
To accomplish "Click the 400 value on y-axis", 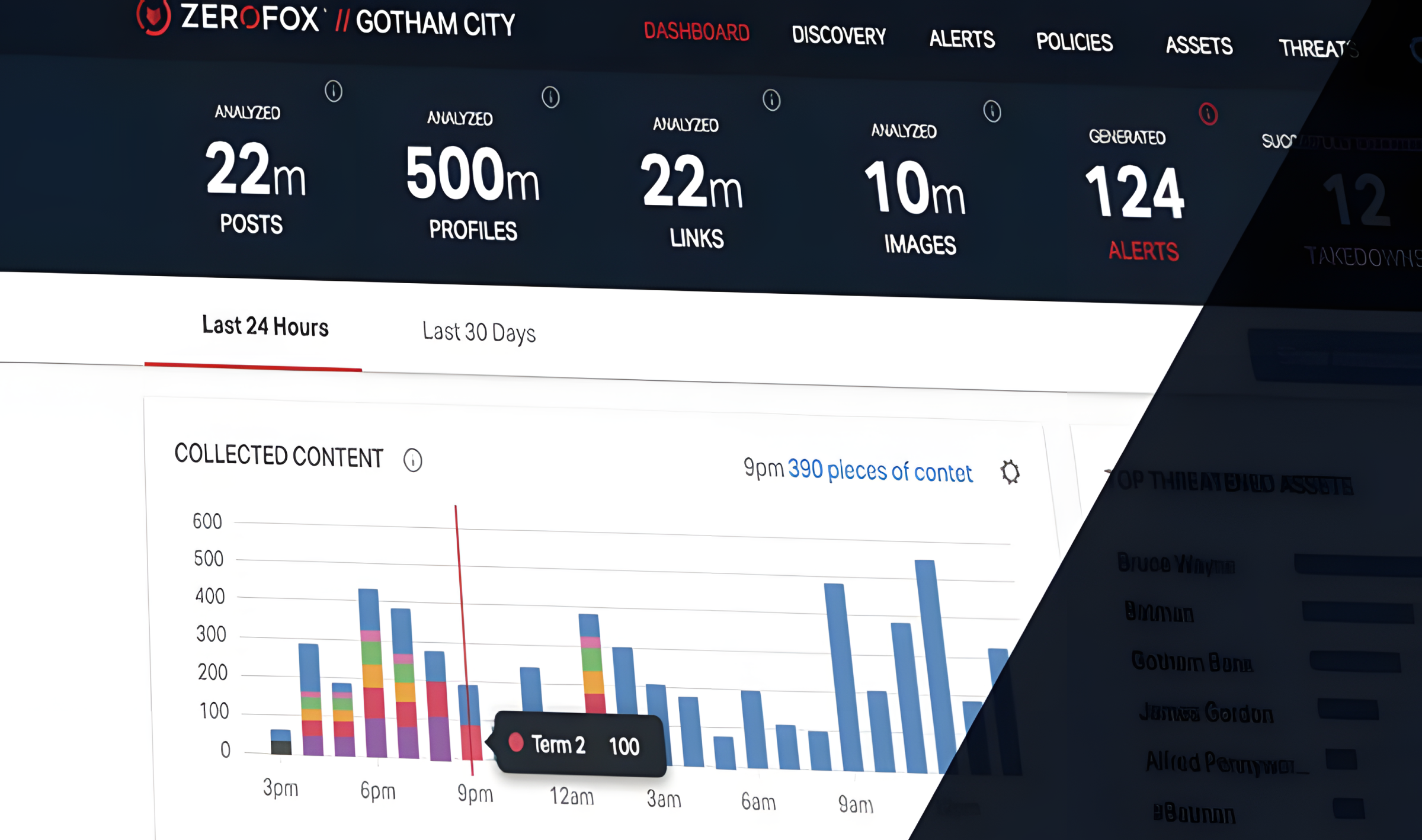I will pos(210,596).
